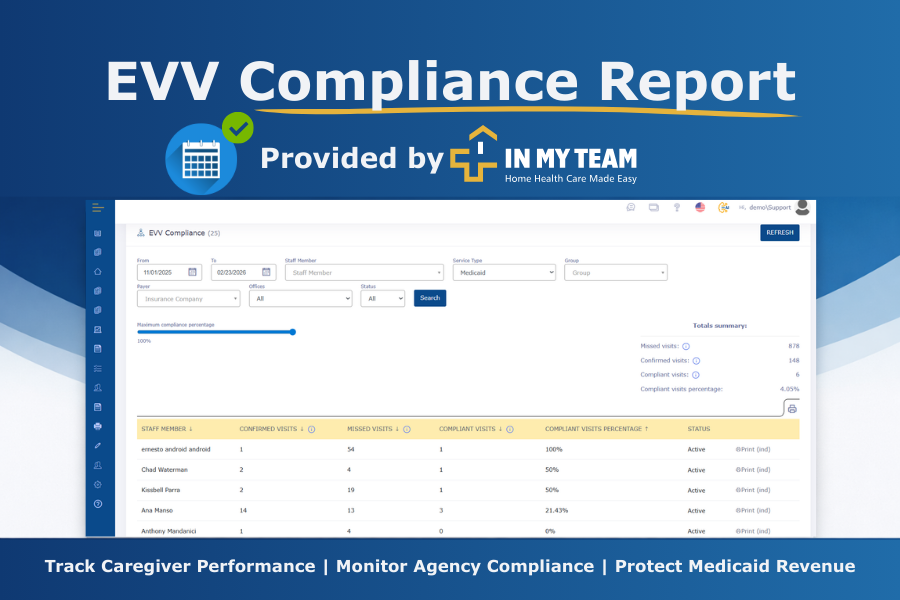Expand the Service Type Medicaid dropdown

503,272
